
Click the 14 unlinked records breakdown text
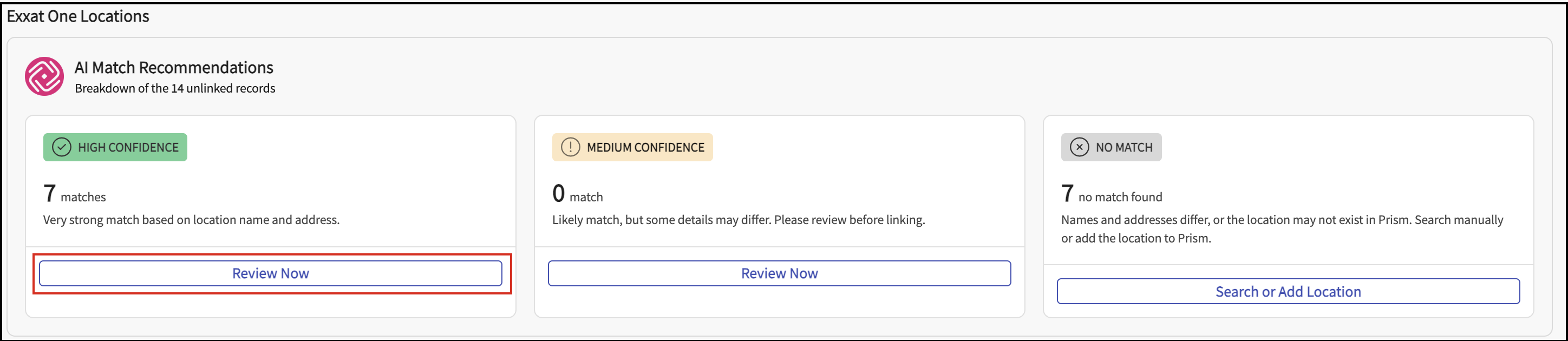pos(175,88)
